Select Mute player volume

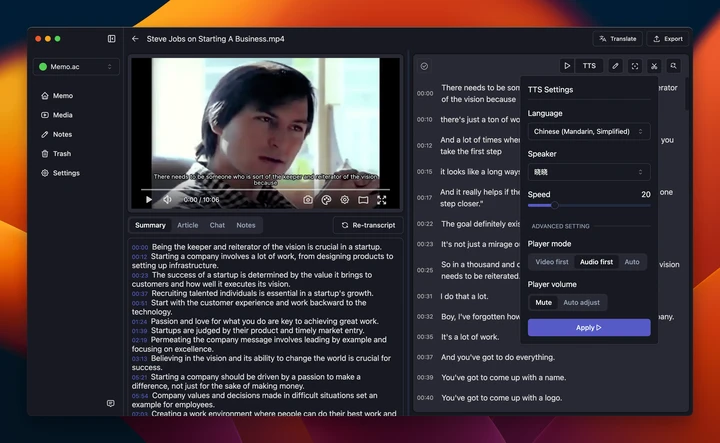click(543, 302)
